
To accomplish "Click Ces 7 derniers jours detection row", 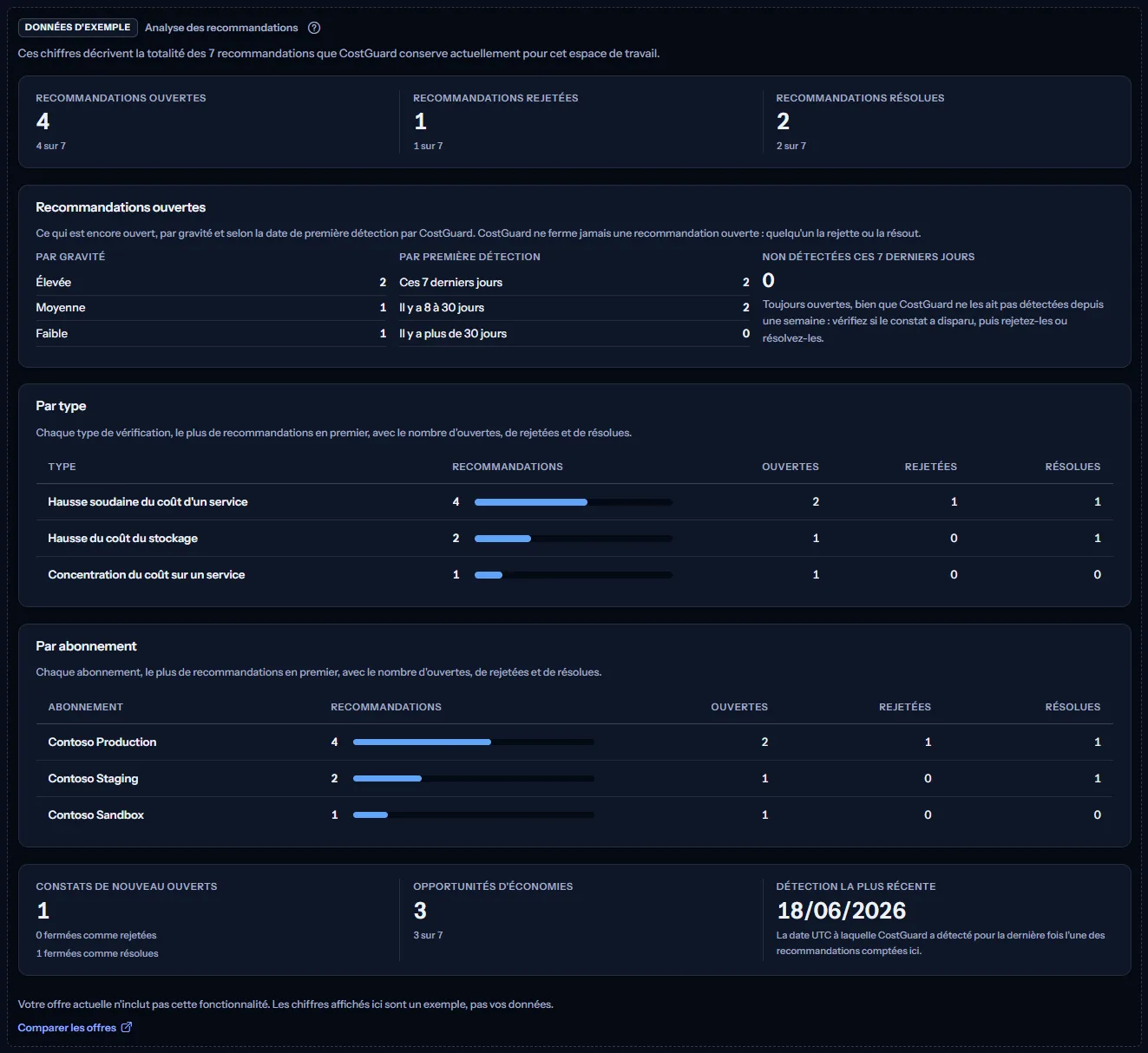I will coord(574,283).
